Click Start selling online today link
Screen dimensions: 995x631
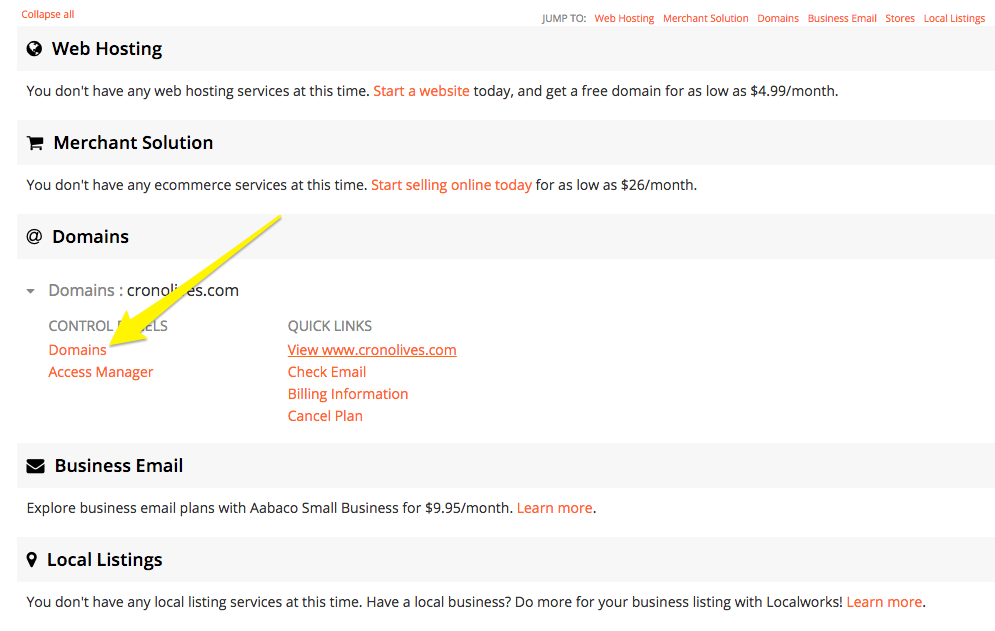pos(451,185)
